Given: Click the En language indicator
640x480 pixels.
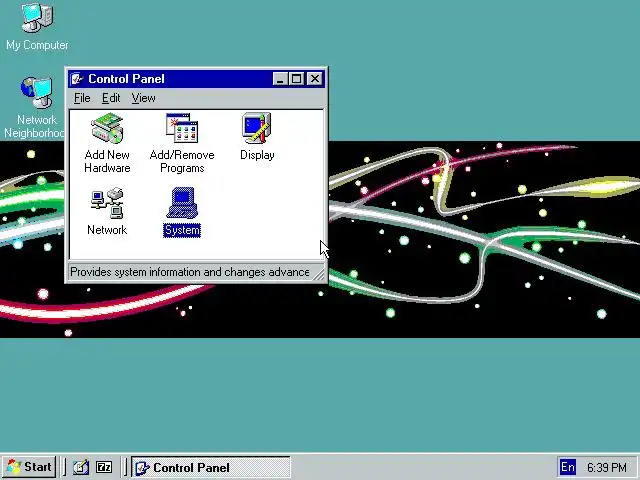Looking at the screenshot, I should click(x=568, y=467).
